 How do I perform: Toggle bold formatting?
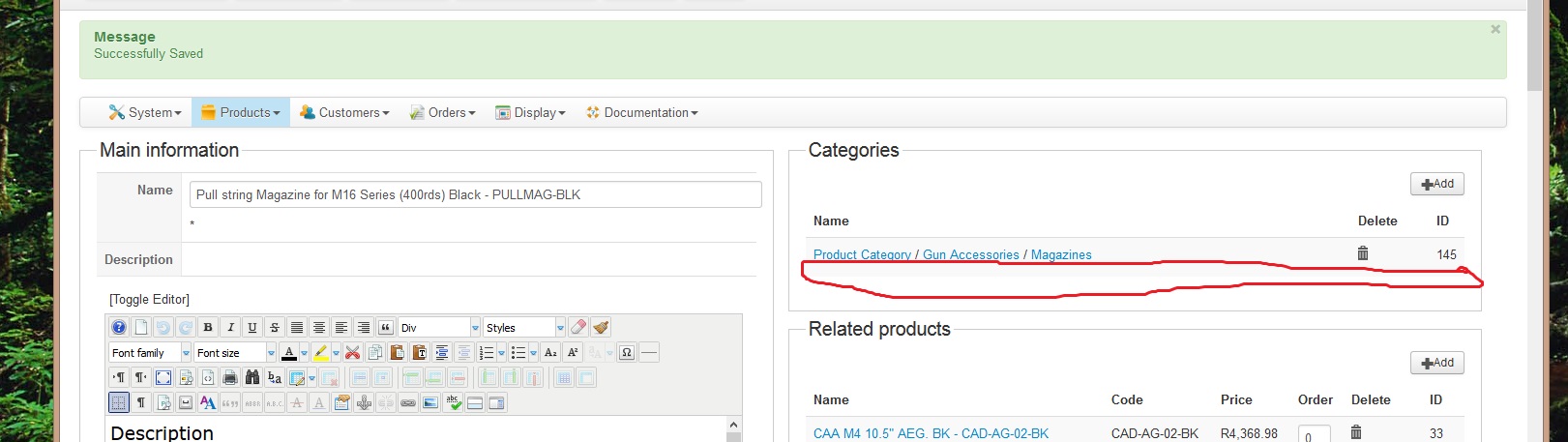[208, 328]
